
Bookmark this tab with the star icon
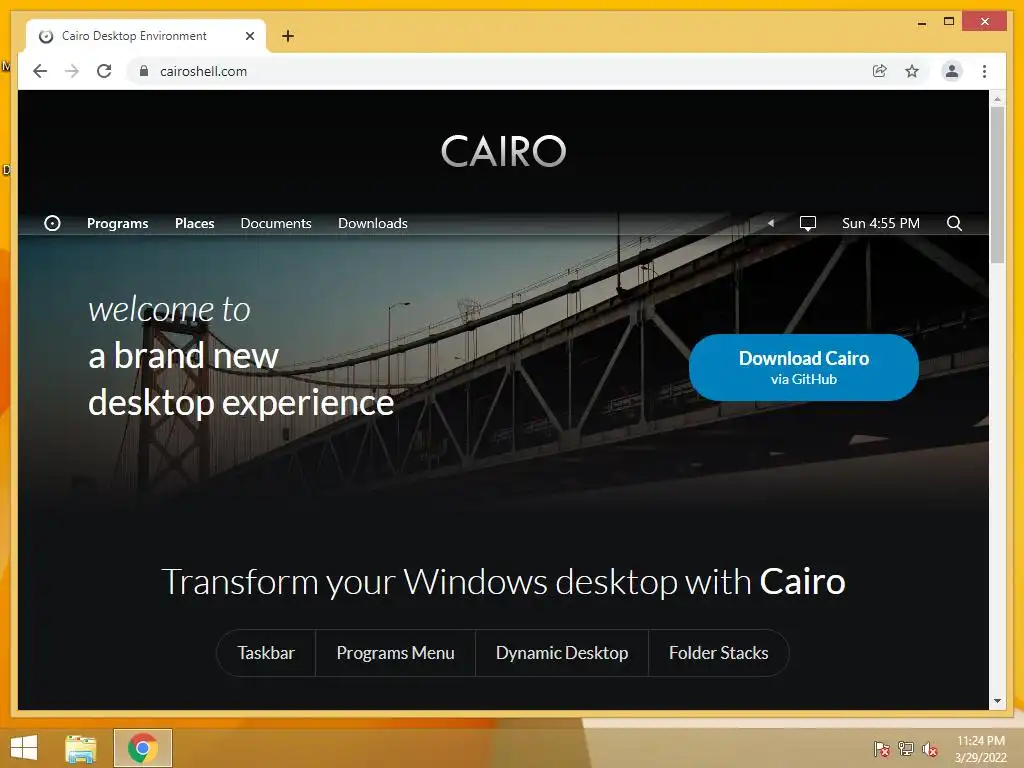coord(912,71)
